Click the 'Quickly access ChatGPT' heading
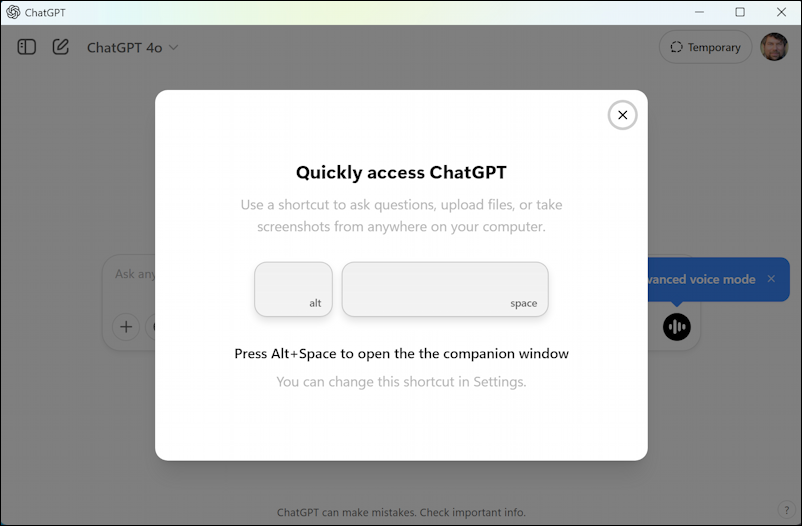The image size is (802, 526). pos(401,172)
